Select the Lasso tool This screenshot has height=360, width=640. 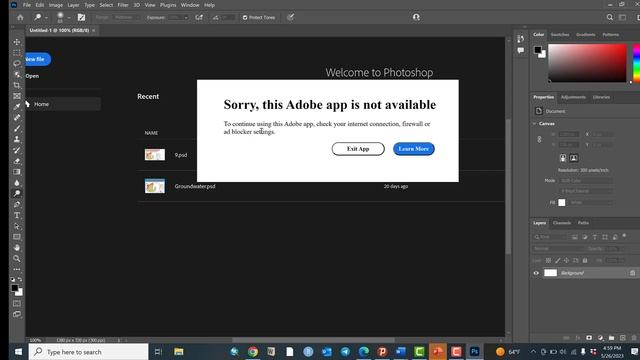point(17,63)
